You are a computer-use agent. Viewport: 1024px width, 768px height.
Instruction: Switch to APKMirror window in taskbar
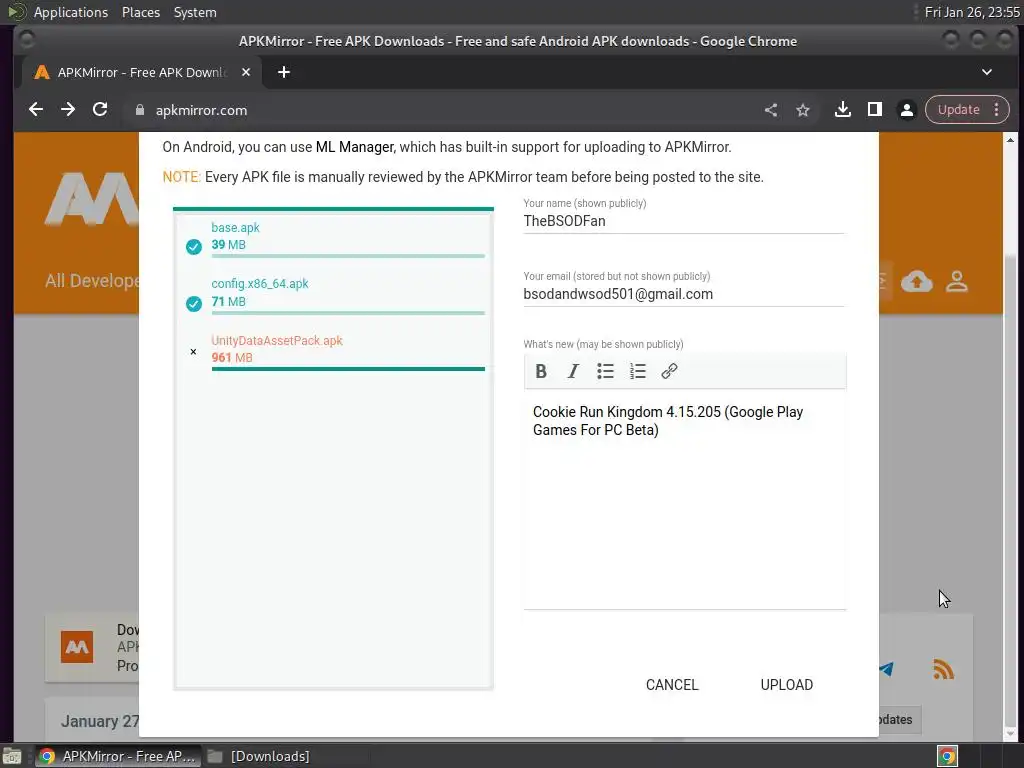click(118, 756)
